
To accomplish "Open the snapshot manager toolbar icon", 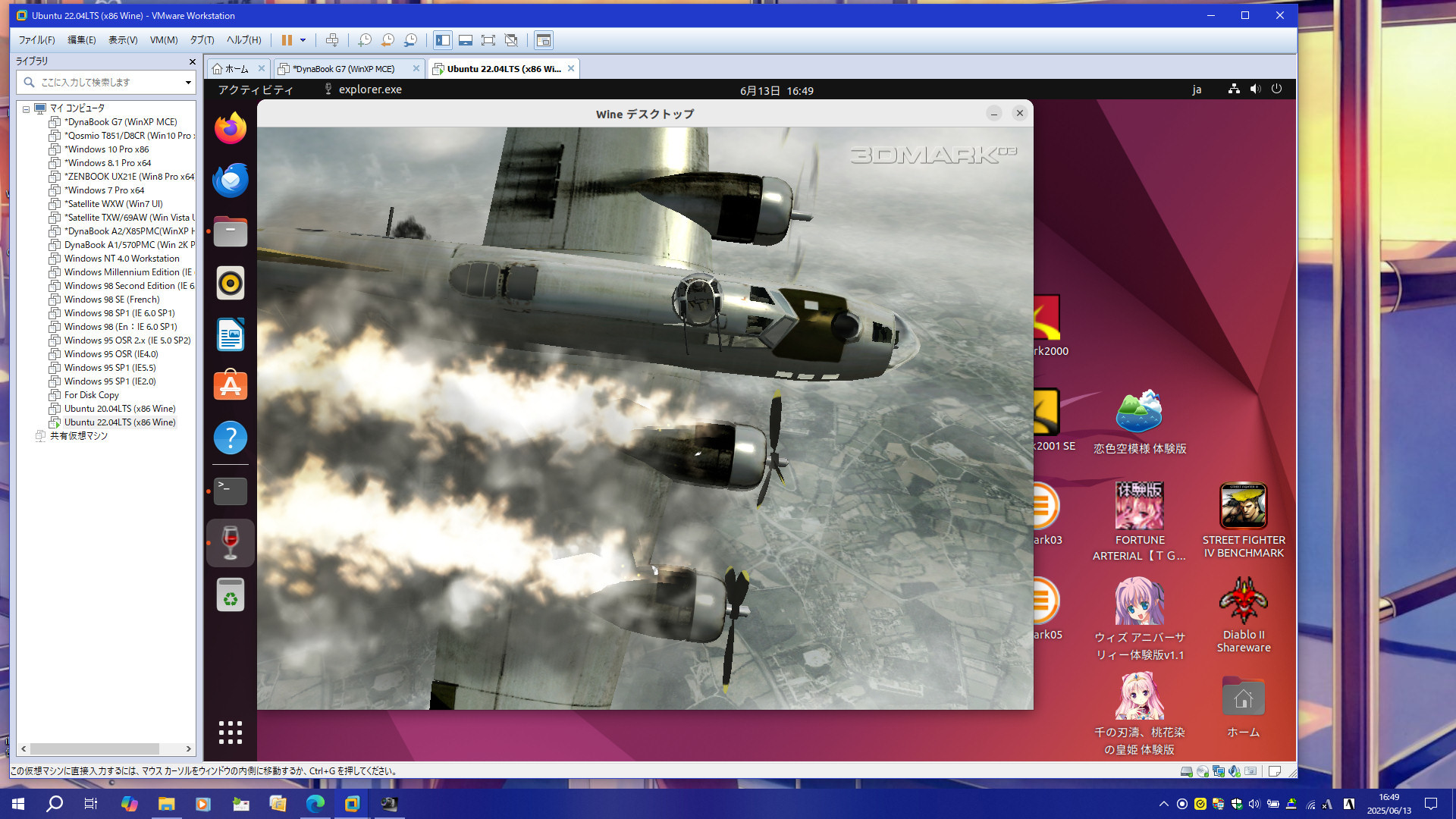I will point(410,40).
